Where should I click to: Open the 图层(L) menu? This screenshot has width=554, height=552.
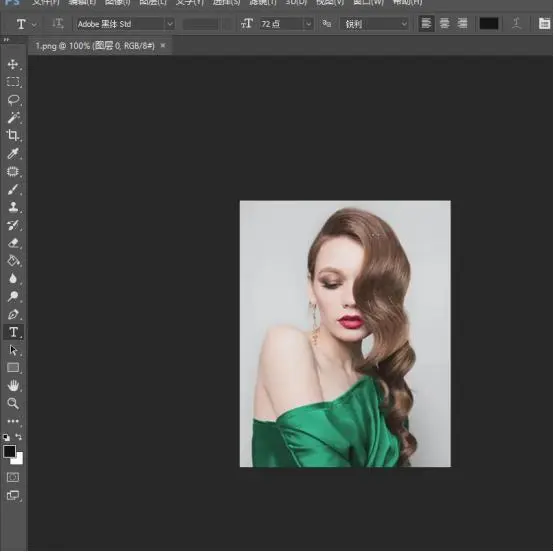pyautogui.click(x=153, y=3)
